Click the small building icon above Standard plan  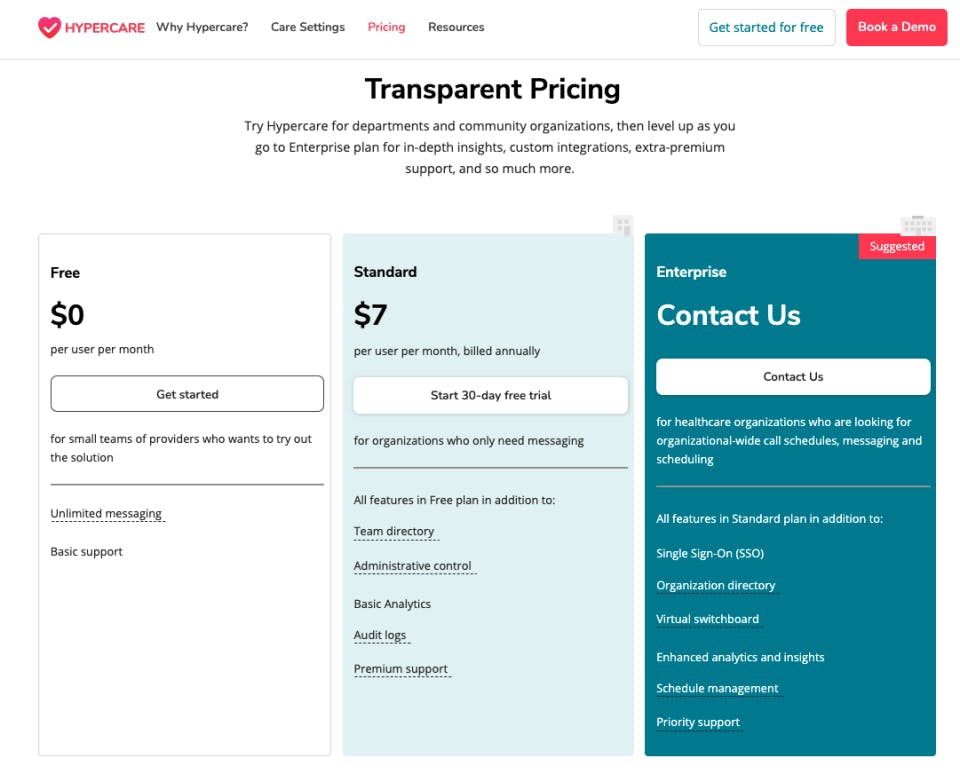pyautogui.click(x=623, y=225)
